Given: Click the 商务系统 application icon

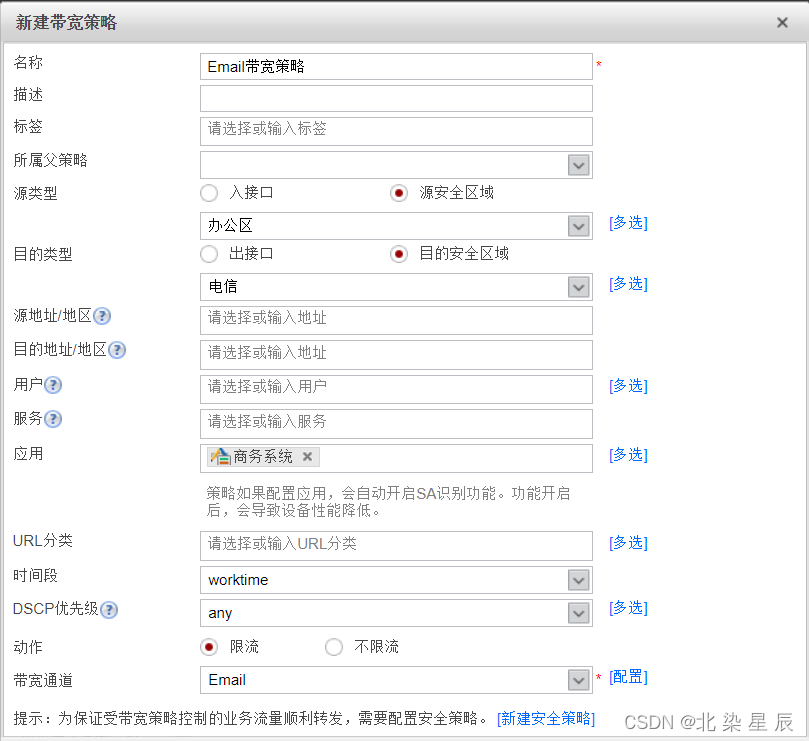Looking at the screenshot, I should 220,457.
